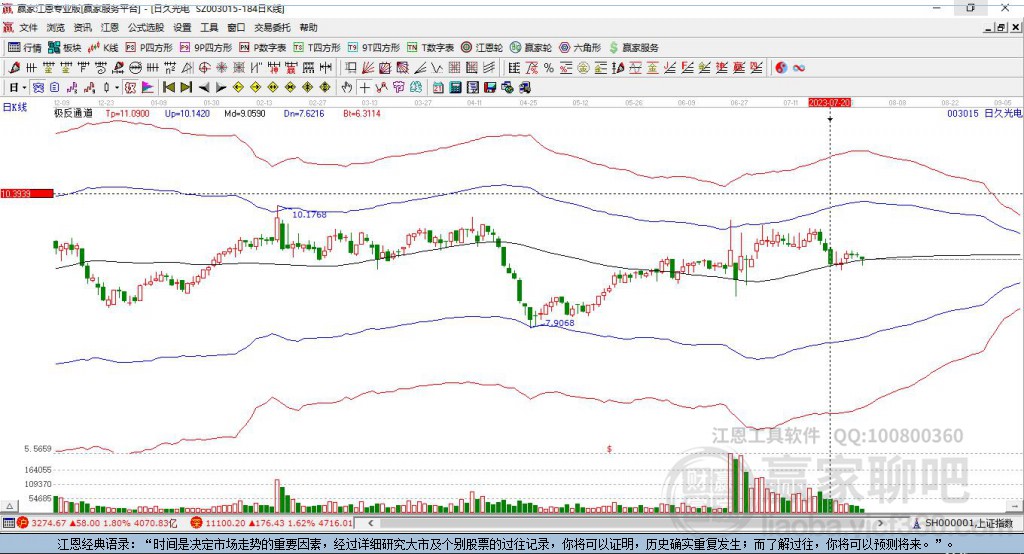
Task: Open the 资讯 menu
Action: click(82, 27)
